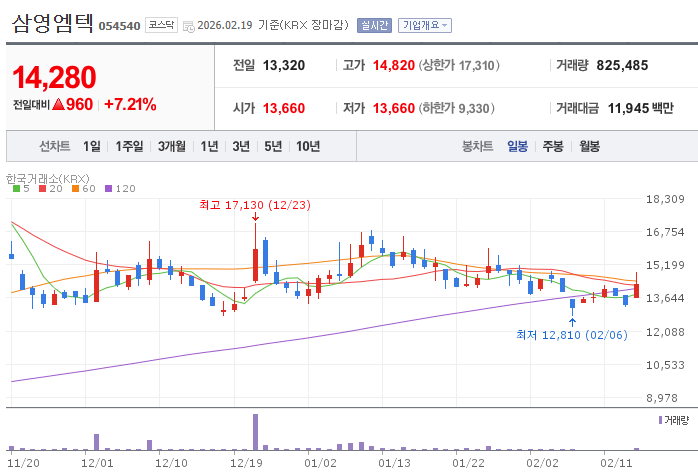Click the 전일 value 13,320
698x474 pixels.
pyautogui.click(x=284, y=65)
